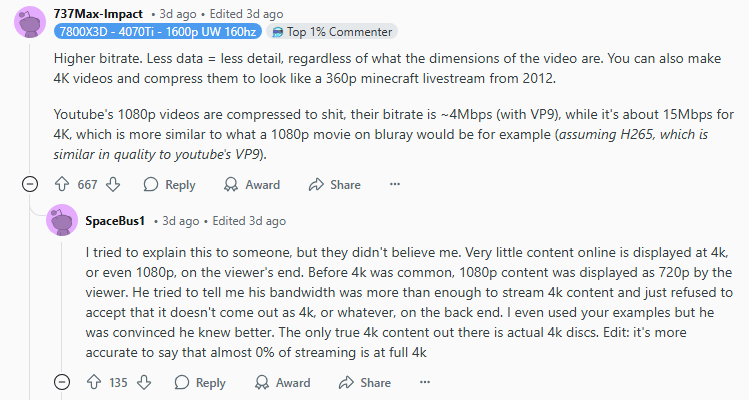Upvote 737Max-Impact's comment

pyautogui.click(x=61, y=184)
